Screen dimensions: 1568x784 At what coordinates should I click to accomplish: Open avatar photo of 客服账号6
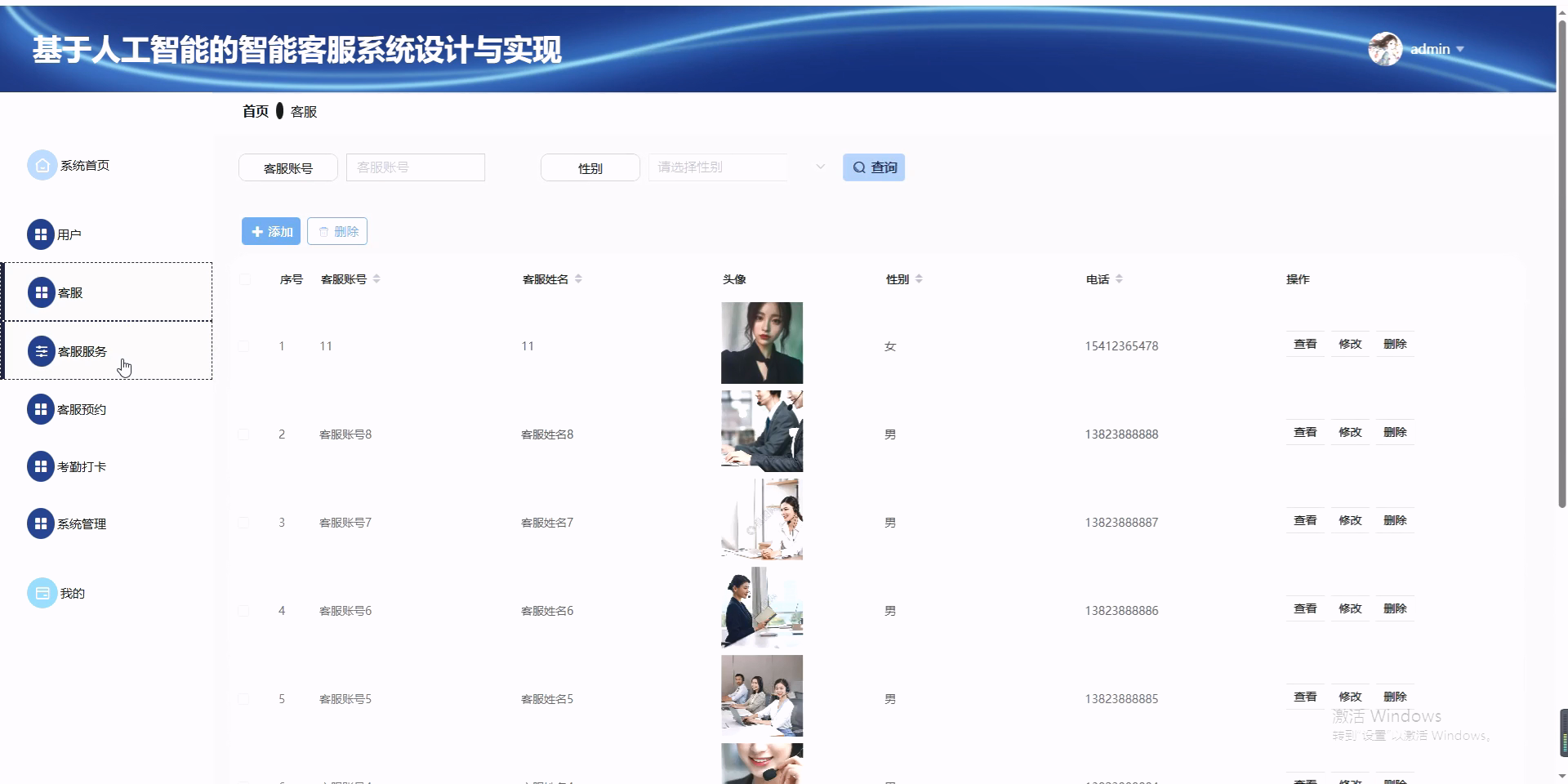(x=762, y=608)
